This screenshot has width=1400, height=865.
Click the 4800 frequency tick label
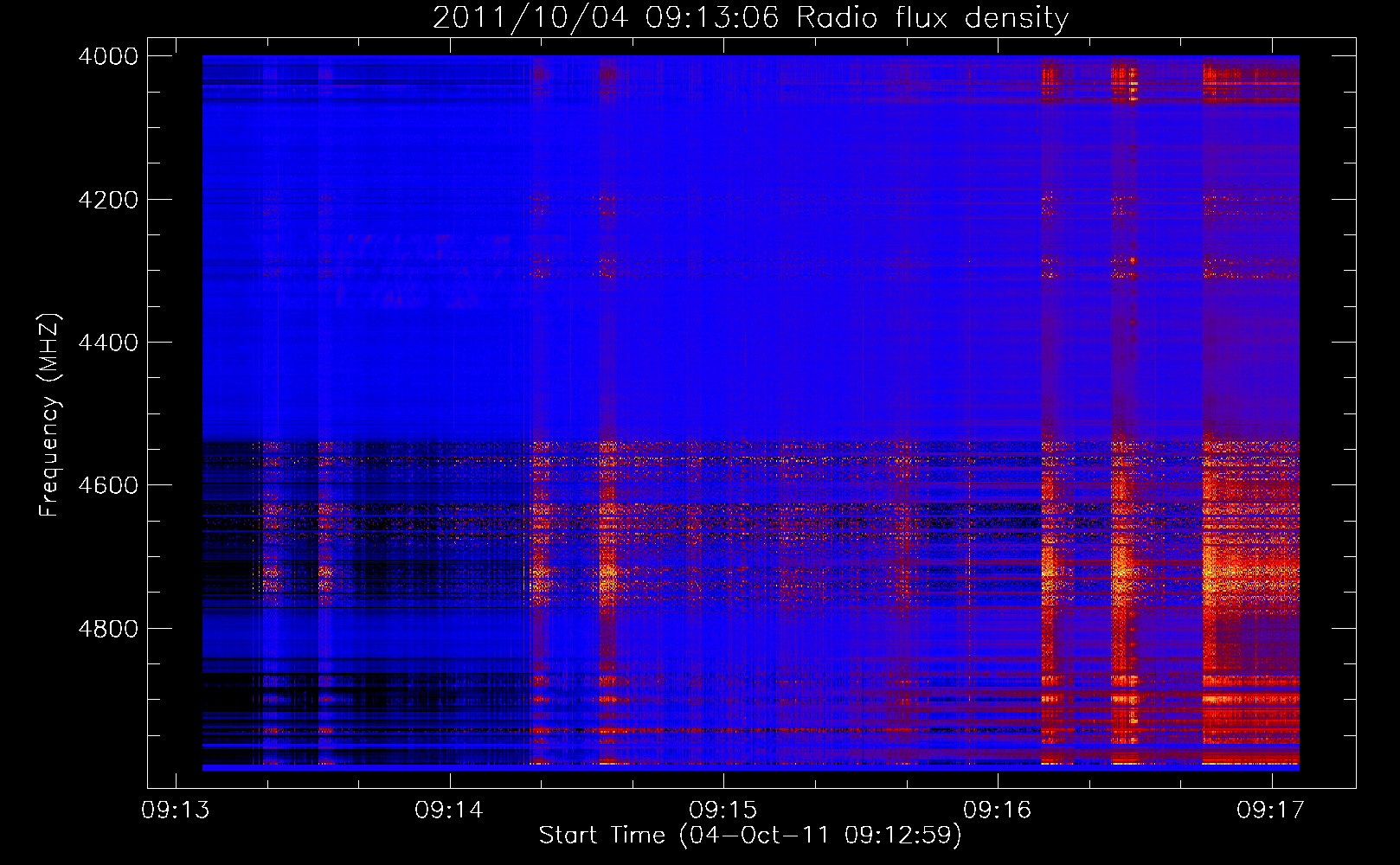click(108, 629)
